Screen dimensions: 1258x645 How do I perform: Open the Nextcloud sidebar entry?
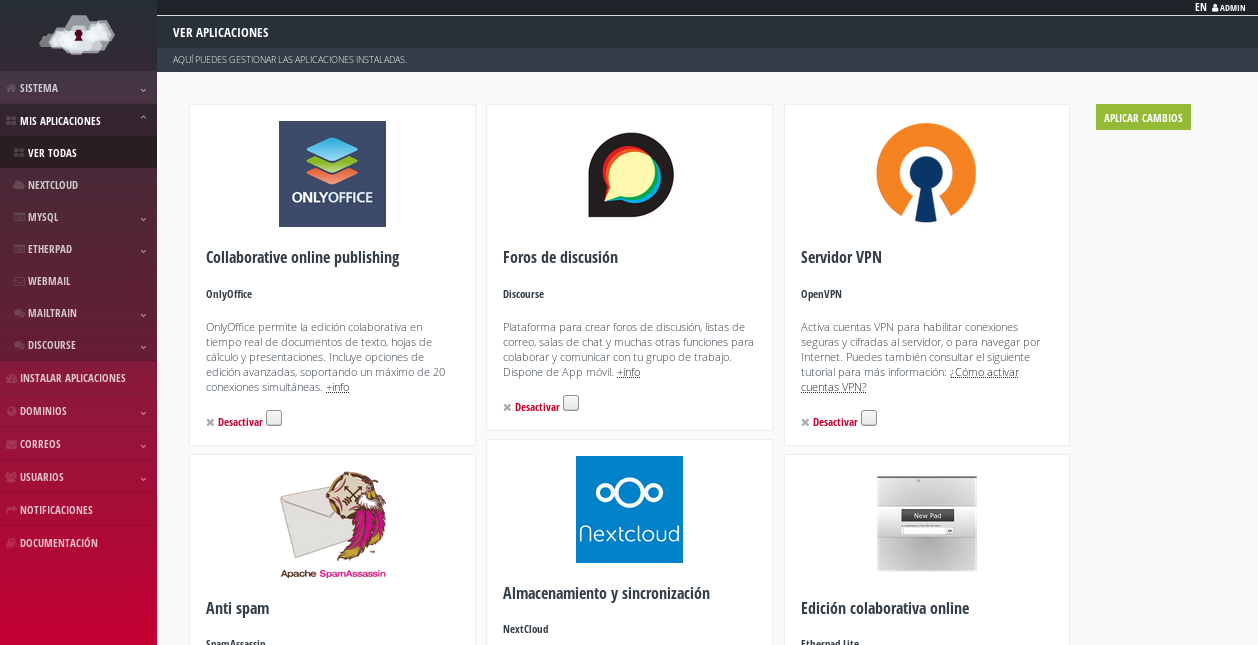coord(78,185)
